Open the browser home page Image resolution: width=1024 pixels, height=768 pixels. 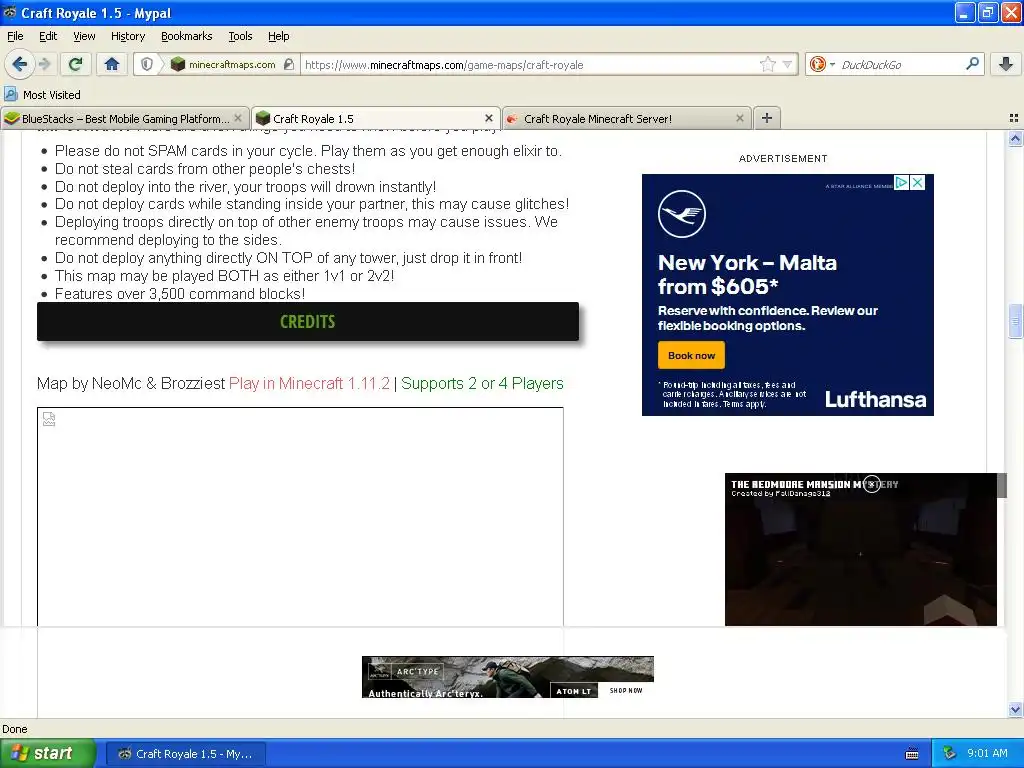pos(112,64)
